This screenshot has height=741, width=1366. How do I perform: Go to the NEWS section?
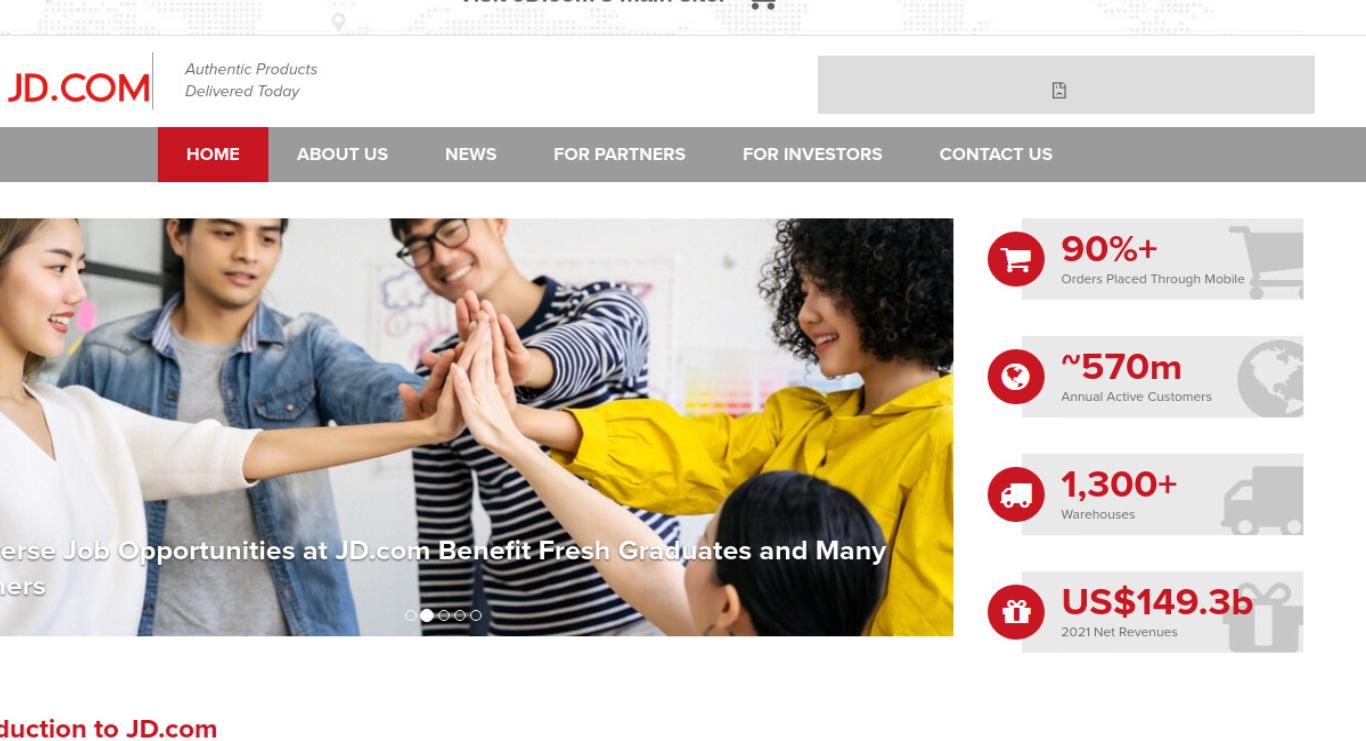(x=471, y=154)
